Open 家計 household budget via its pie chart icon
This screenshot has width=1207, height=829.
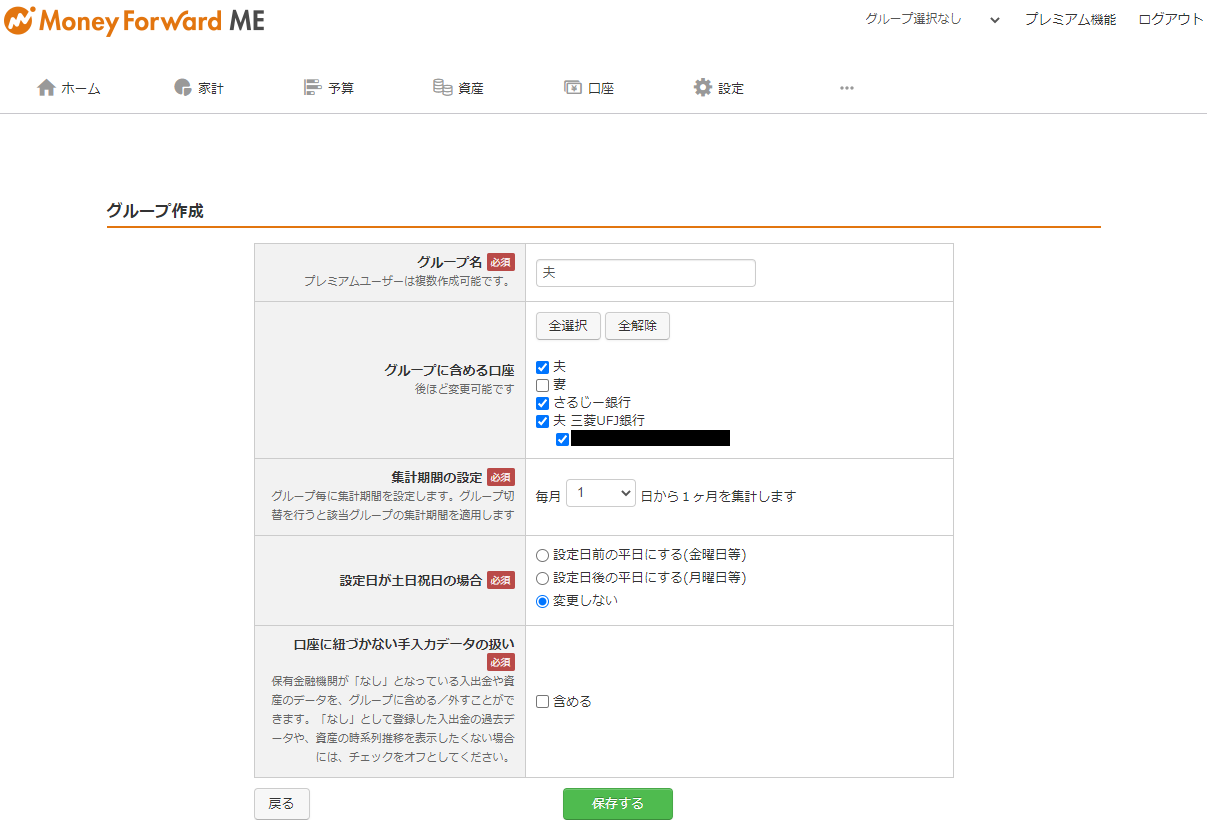click(x=180, y=87)
